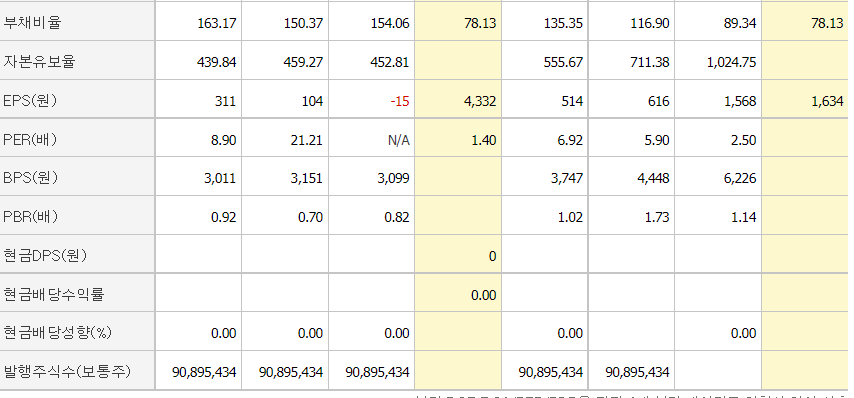Click the EPS value 514

pyautogui.click(x=572, y=101)
